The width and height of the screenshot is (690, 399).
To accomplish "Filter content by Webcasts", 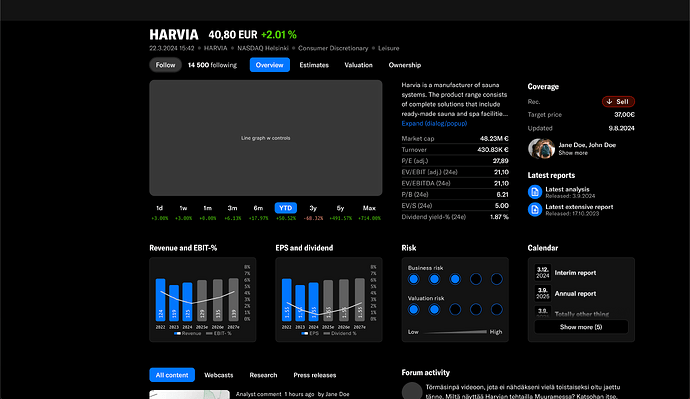I will click(x=219, y=375).
